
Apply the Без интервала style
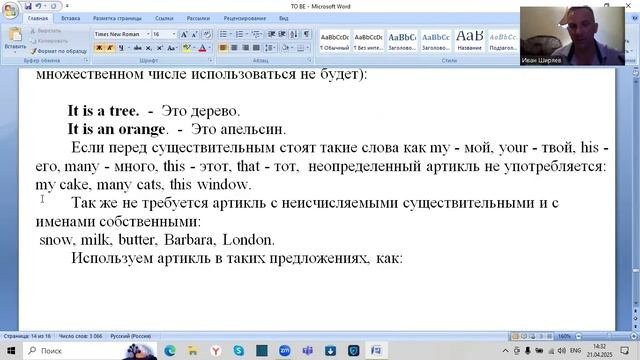coord(368,41)
